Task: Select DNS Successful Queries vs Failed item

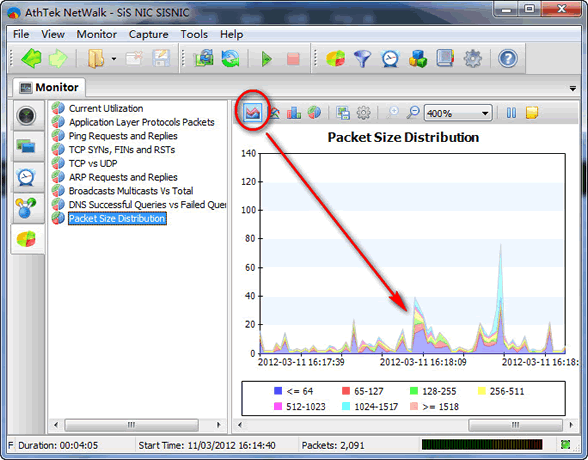Action: [147, 205]
